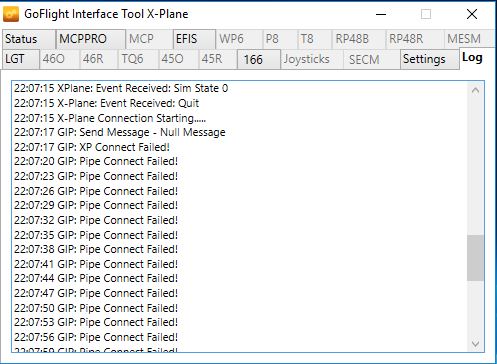Open the MCPPRO tab

click(91, 39)
